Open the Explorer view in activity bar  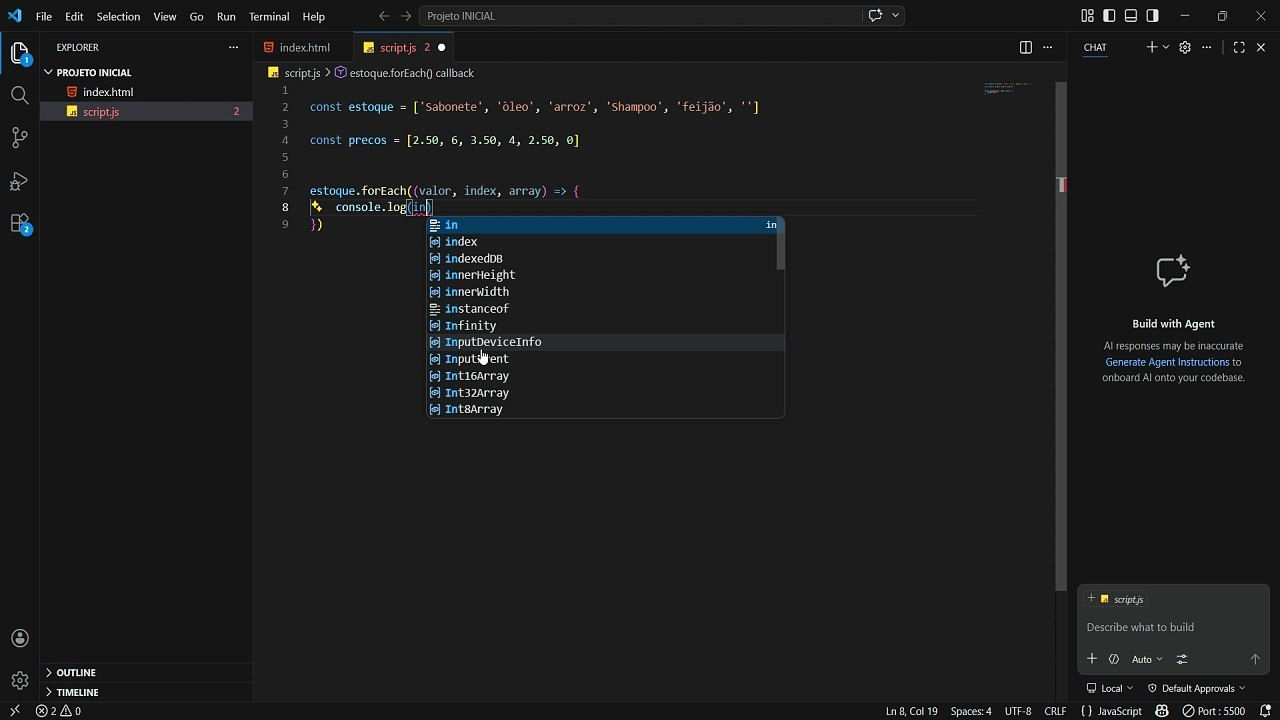tap(20, 54)
